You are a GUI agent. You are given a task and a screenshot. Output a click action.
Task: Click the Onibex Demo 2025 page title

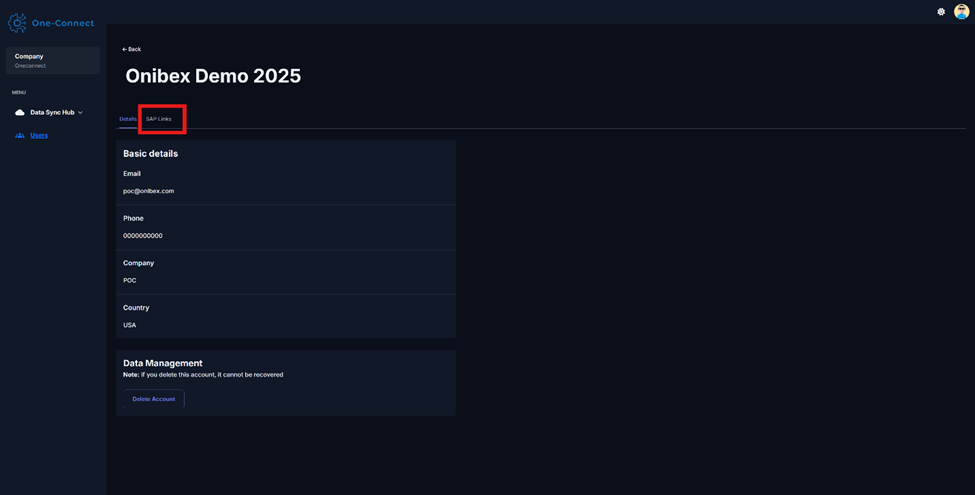pos(213,76)
